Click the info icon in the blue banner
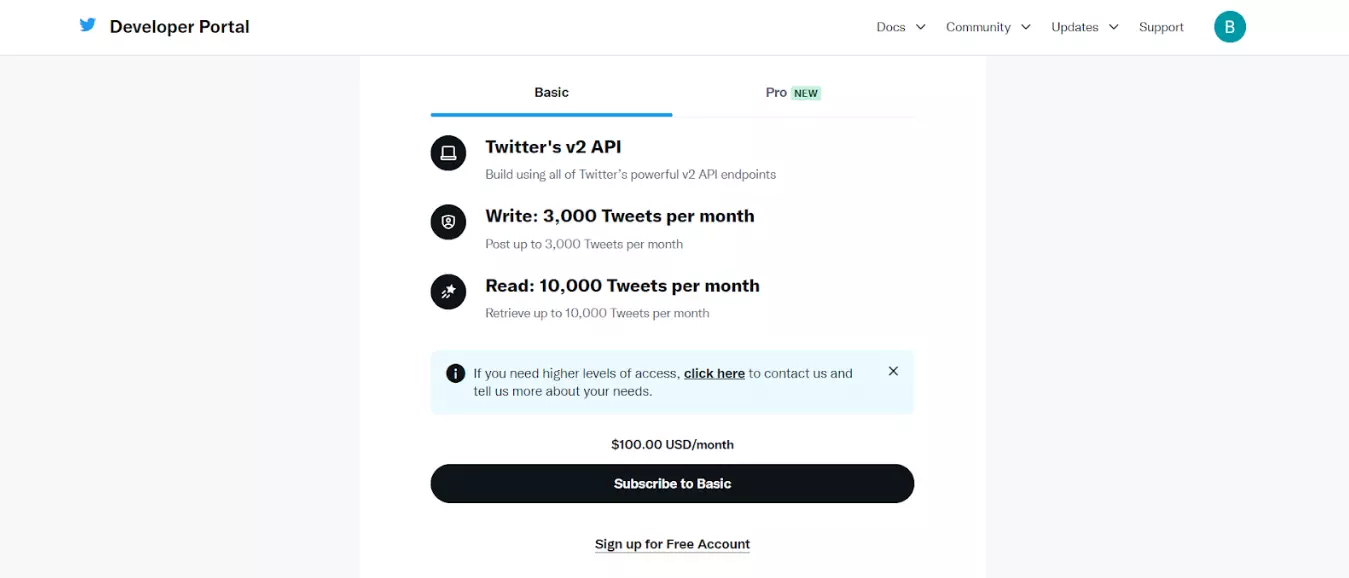This screenshot has width=1349, height=578. (x=455, y=372)
